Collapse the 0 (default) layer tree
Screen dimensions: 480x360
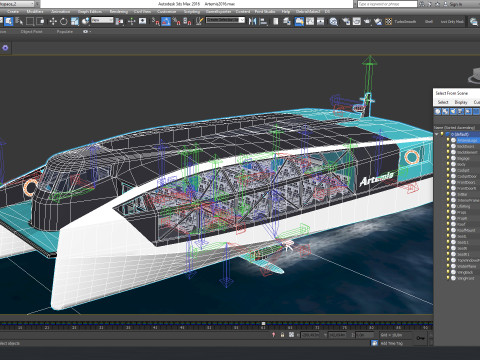pyautogui.click(x=437, y=134)
